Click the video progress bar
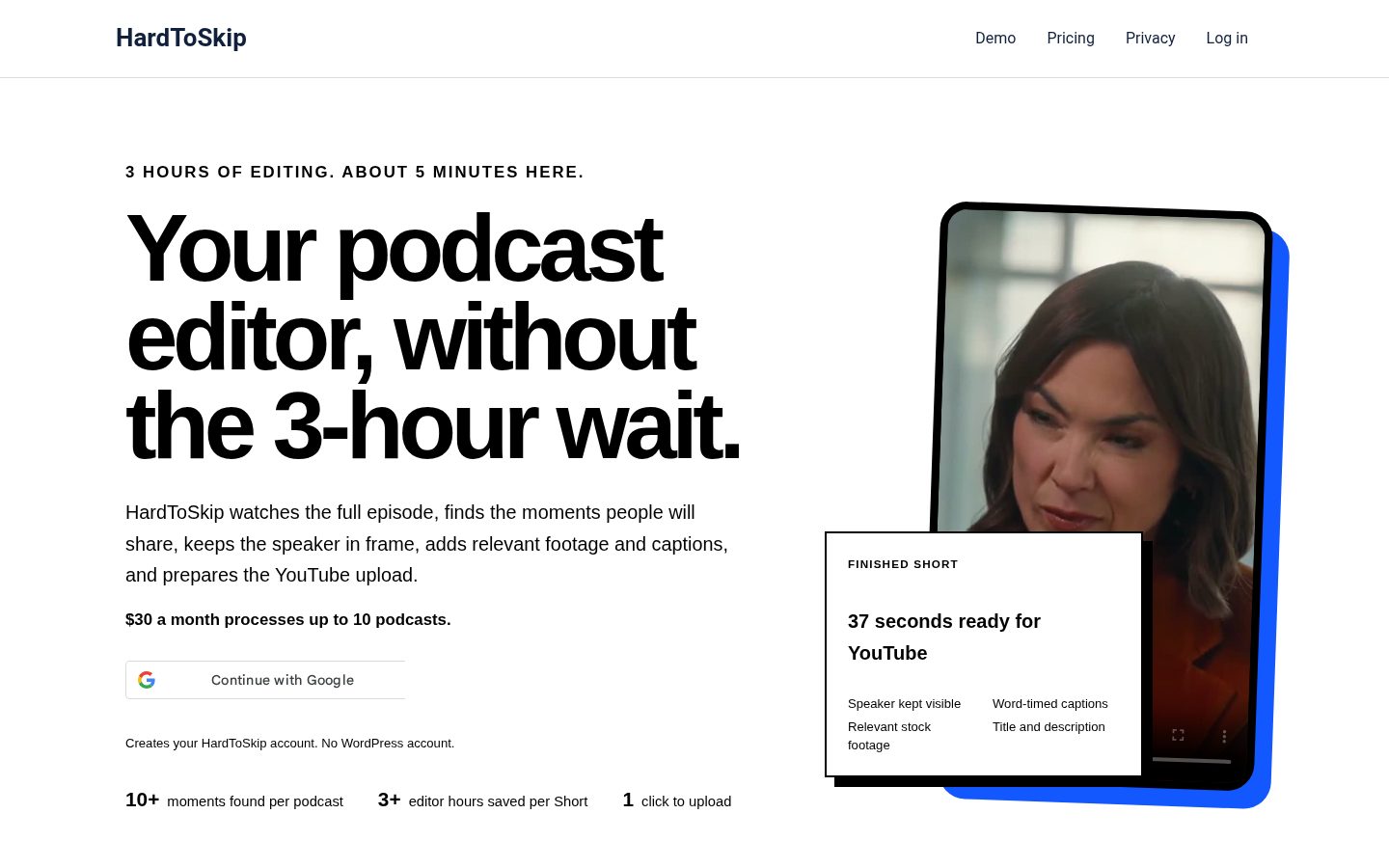This screenshot has height=868, width=1389. click(1191, 761)
